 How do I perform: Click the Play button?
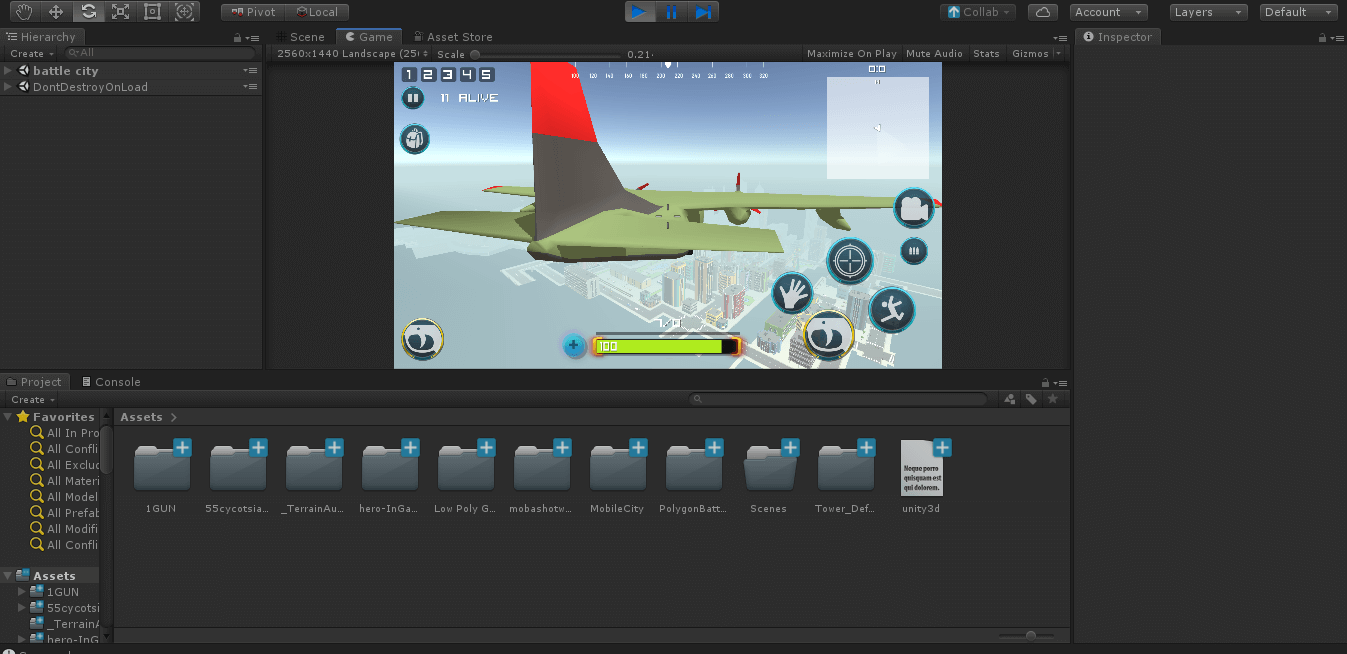pos(640,12)
